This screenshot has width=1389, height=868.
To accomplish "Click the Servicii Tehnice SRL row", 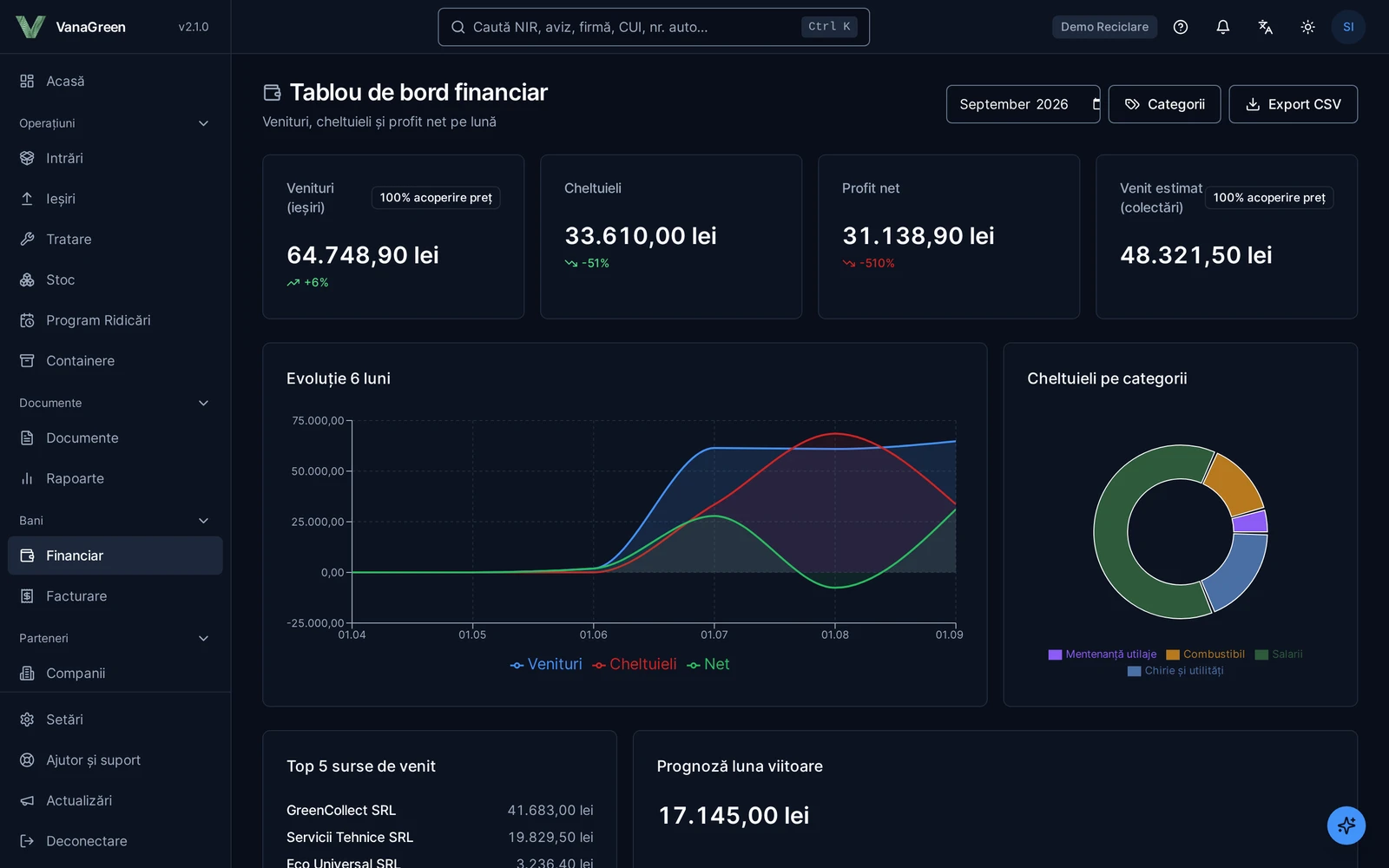I will 440,838.
